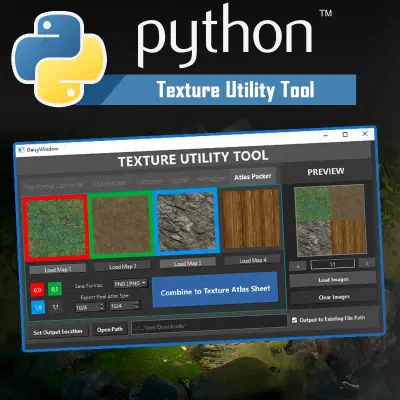Click the Set Output Location button
Image resolution: width=400 pixels, height=400 pixels.
coord(57,332)
